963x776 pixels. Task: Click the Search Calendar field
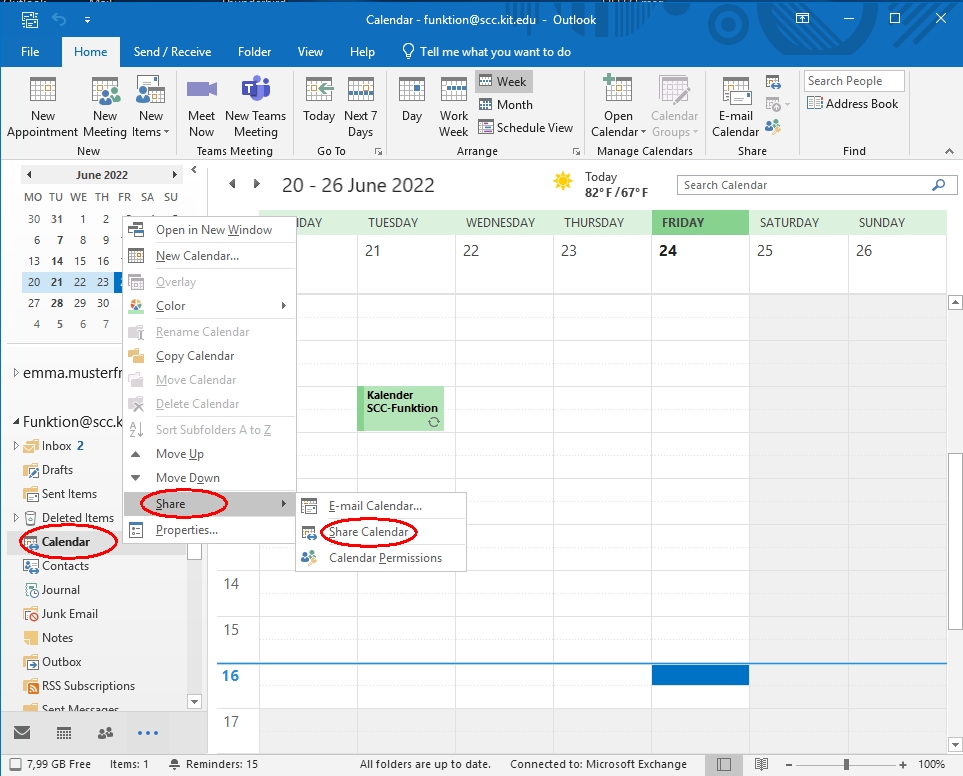(x=804, y=185)
